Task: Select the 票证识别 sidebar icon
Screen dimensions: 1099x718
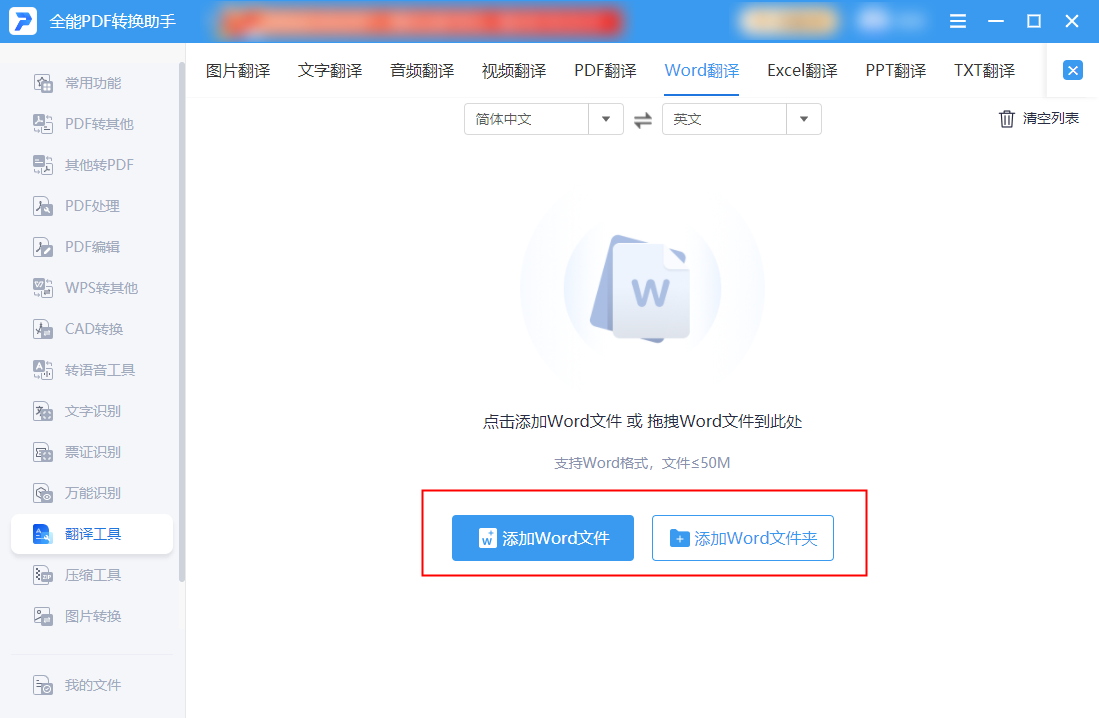Action: (x=43, y=452)
